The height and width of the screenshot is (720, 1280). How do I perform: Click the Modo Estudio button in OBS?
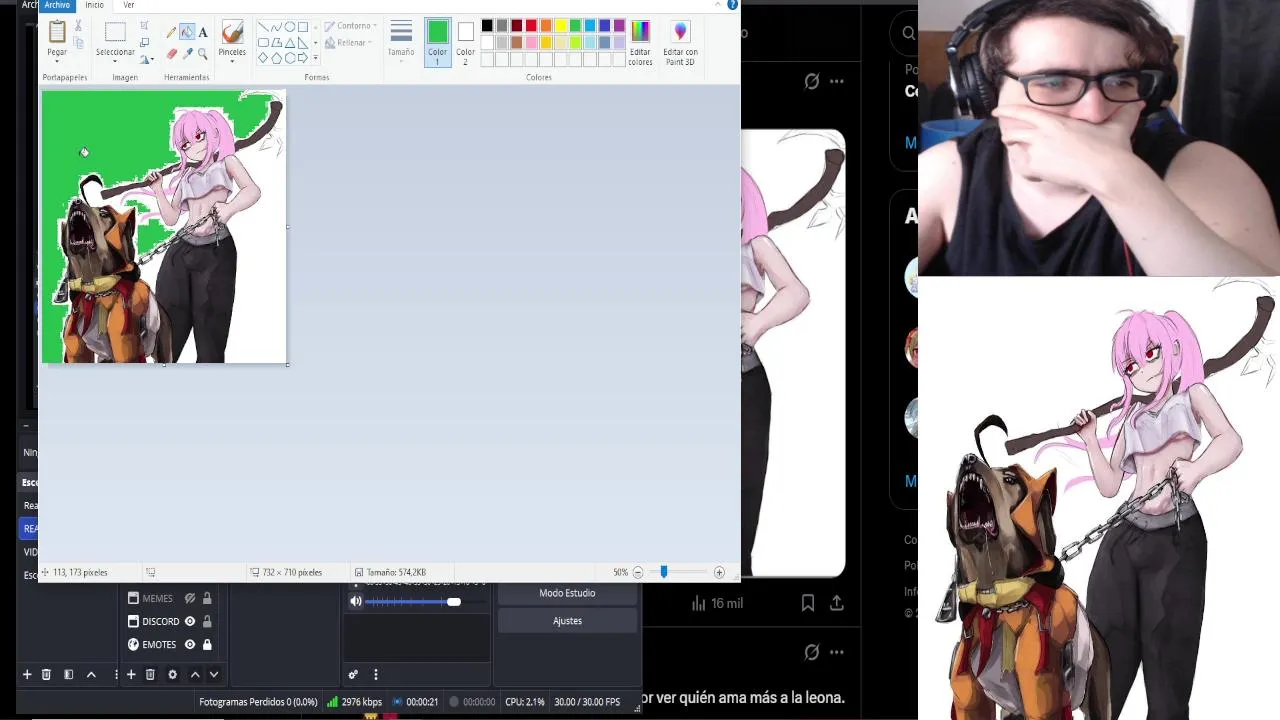point(567,593)
